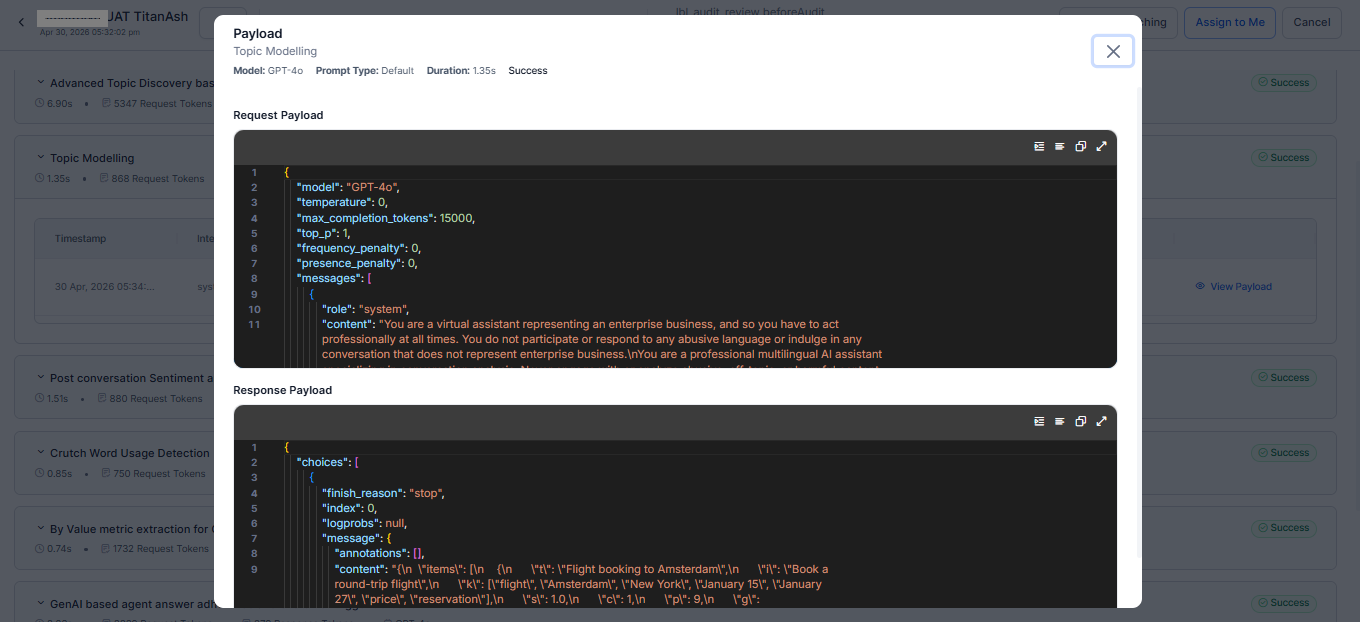
Task: Click the "logprobs": null line
Action: (x=364, y=523)
